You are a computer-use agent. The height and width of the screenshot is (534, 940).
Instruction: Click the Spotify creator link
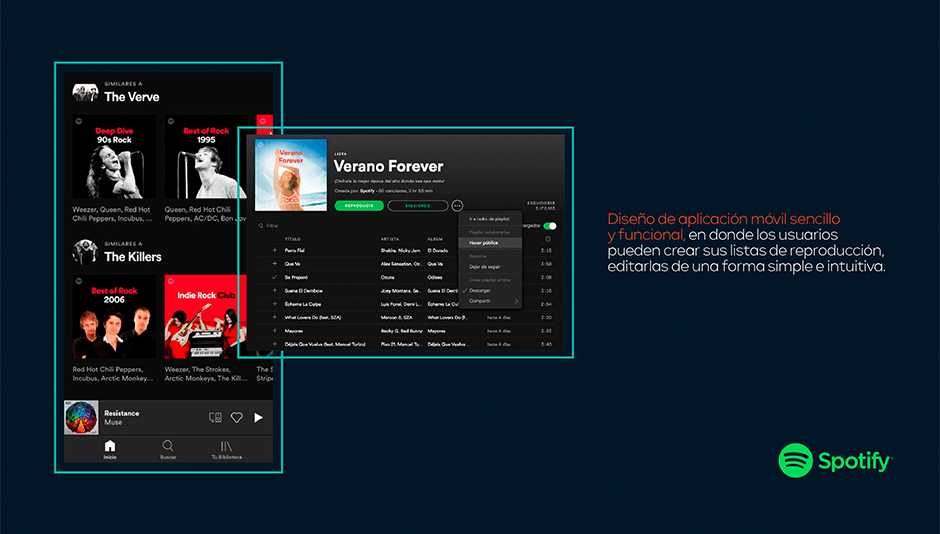pos(367,191)
